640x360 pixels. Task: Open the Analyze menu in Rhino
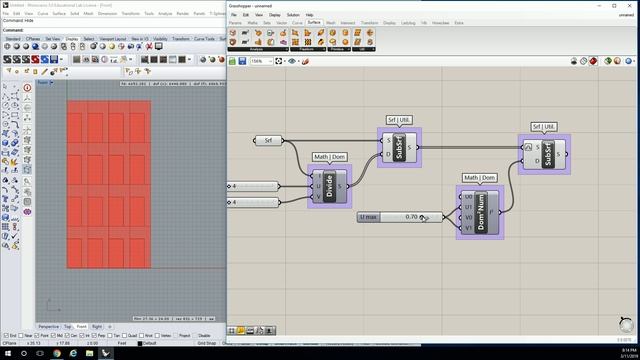click(165, 13)
